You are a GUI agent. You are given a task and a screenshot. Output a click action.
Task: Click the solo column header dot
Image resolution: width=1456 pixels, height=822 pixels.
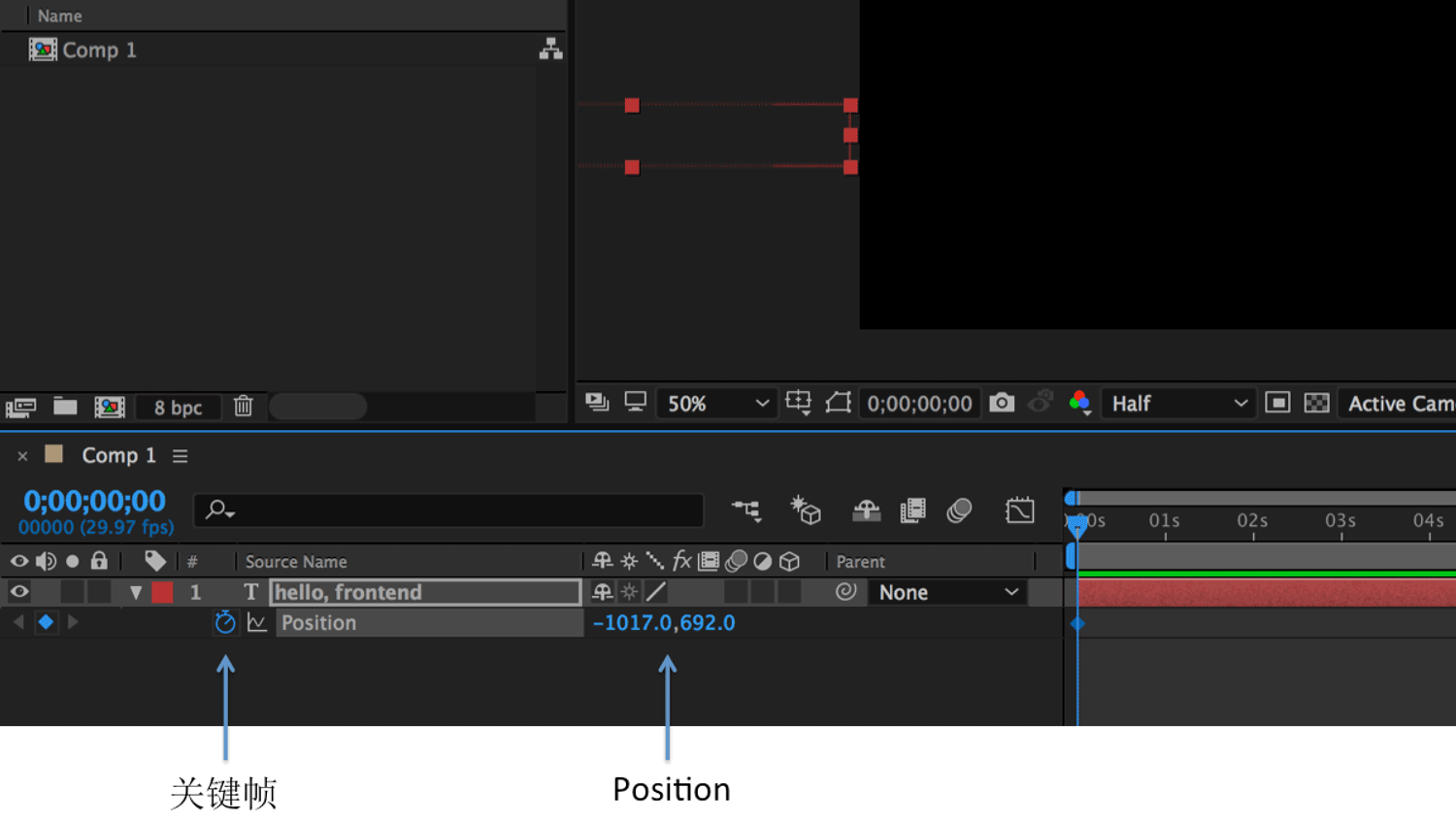(x=72, y=561)
